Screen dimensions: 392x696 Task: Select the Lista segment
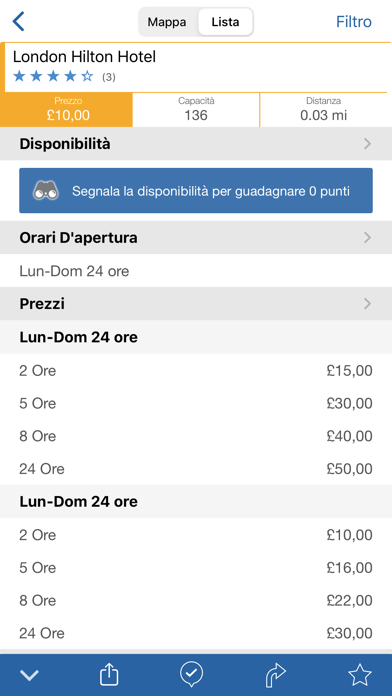click(x=226, y=21)
